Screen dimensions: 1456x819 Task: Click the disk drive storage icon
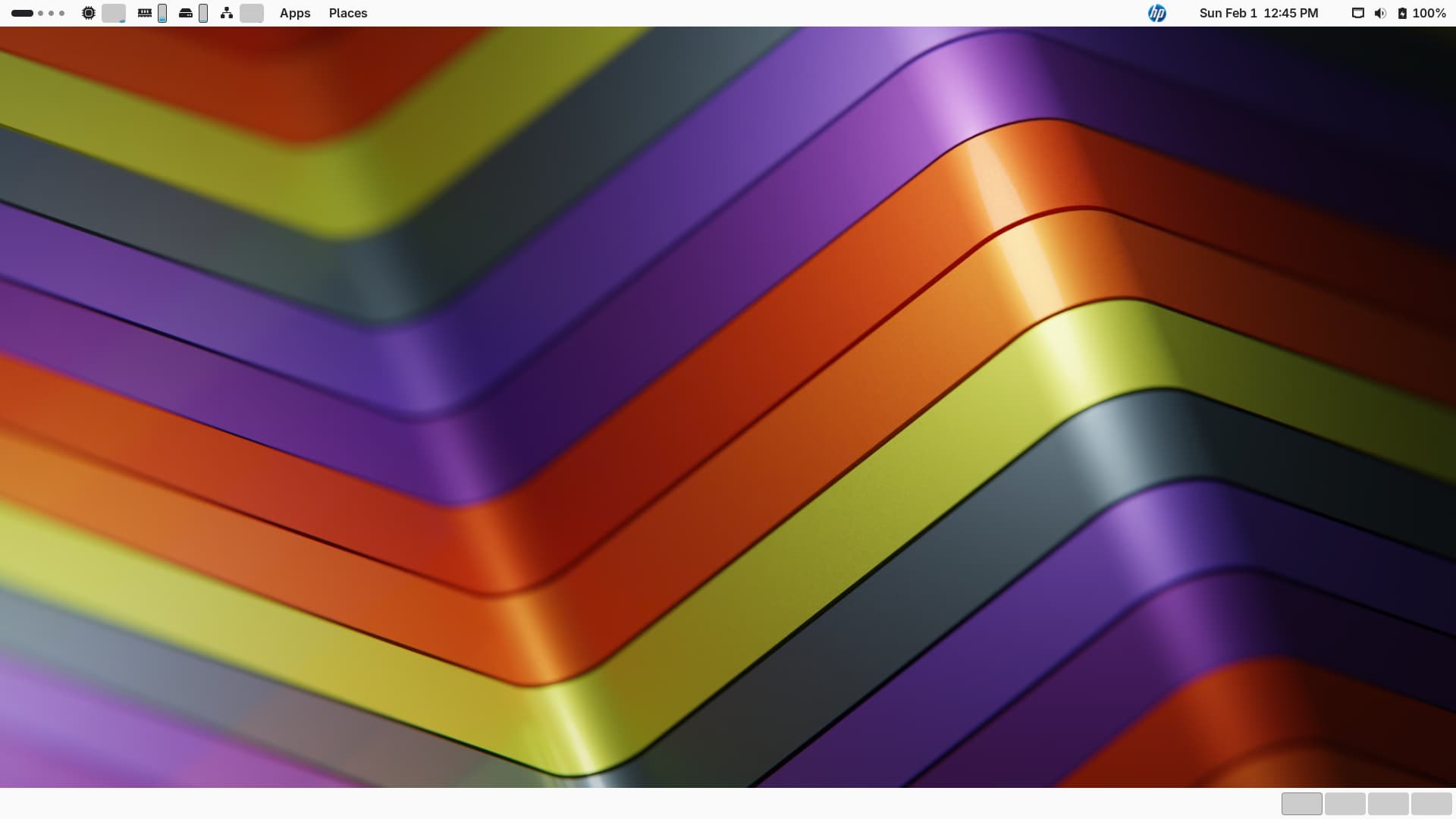186,13
